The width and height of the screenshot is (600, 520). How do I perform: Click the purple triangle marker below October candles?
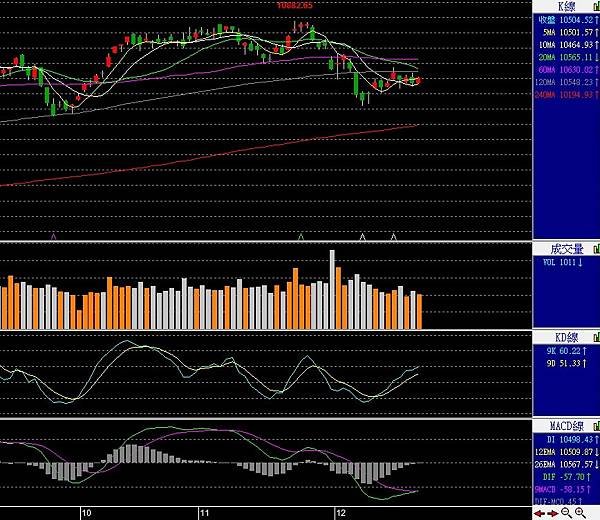point(54,237)
